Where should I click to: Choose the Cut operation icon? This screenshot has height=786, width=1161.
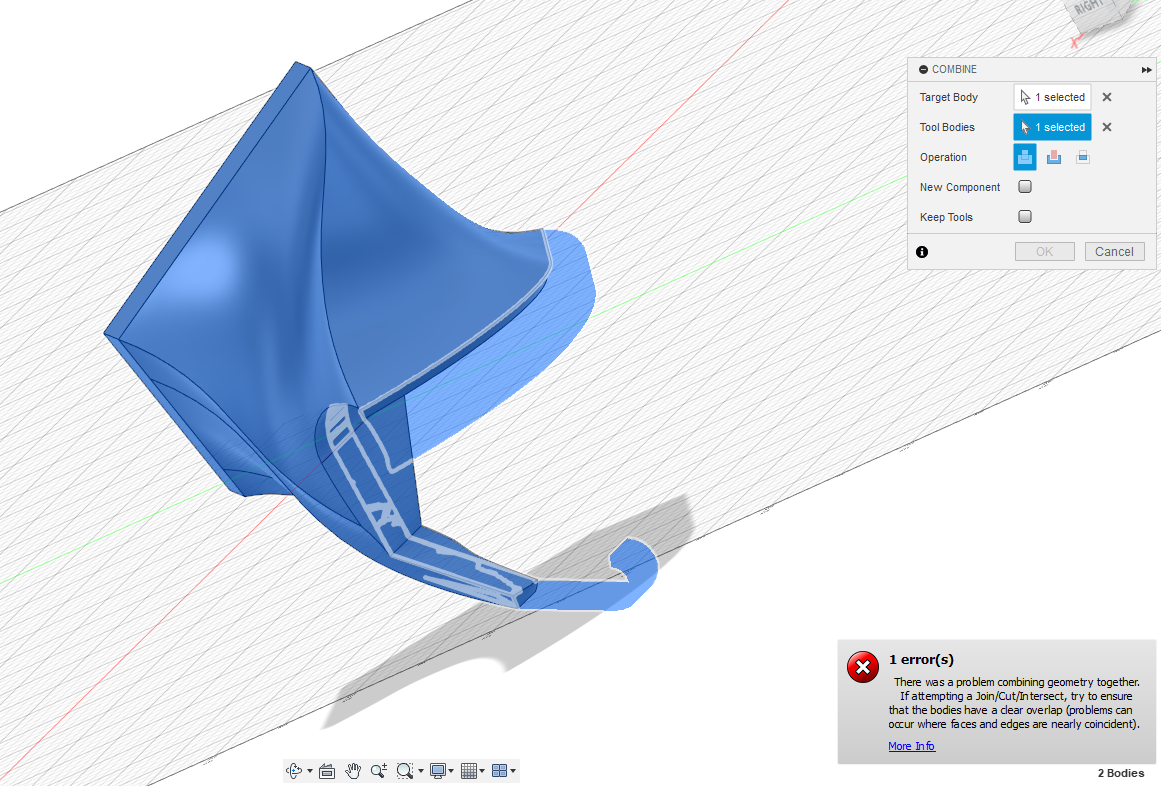point(1053,157)
